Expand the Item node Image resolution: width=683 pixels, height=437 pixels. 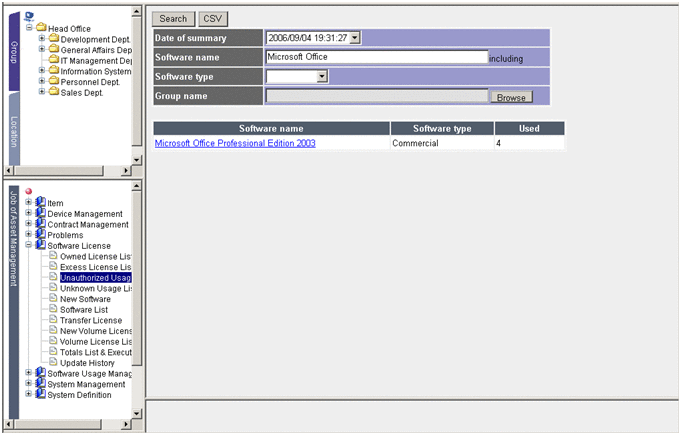click(x=28, y=202)
